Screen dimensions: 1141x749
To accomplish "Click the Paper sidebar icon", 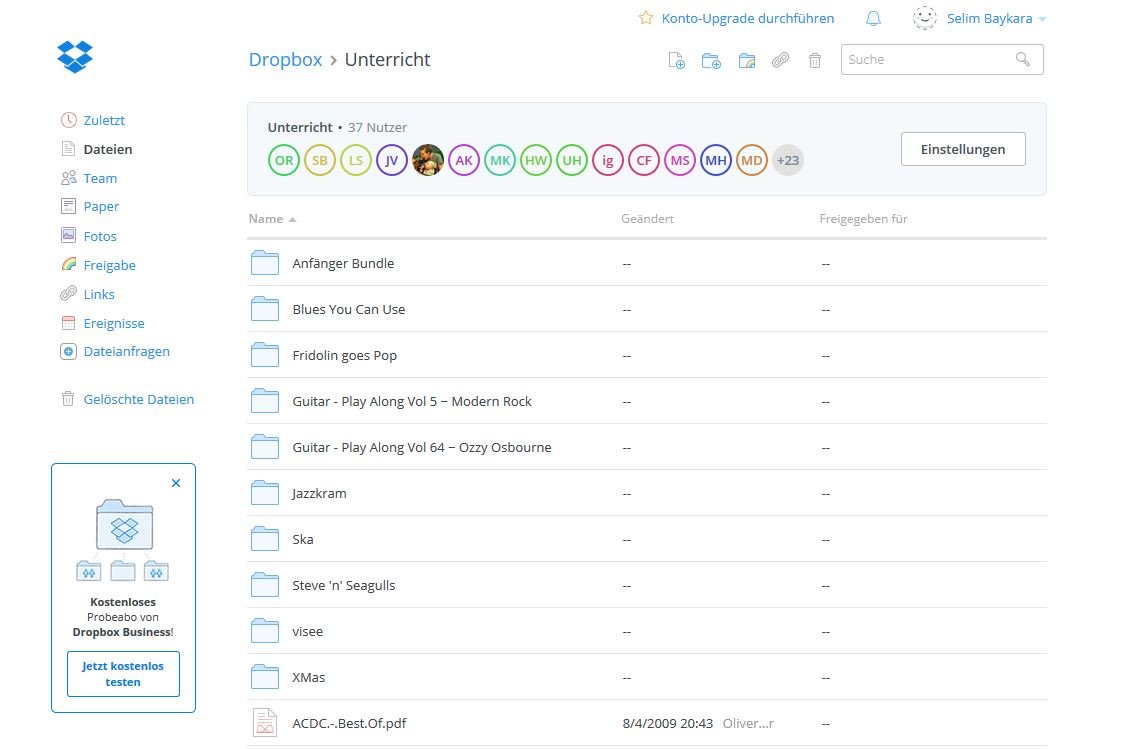I will pos(68,206).
